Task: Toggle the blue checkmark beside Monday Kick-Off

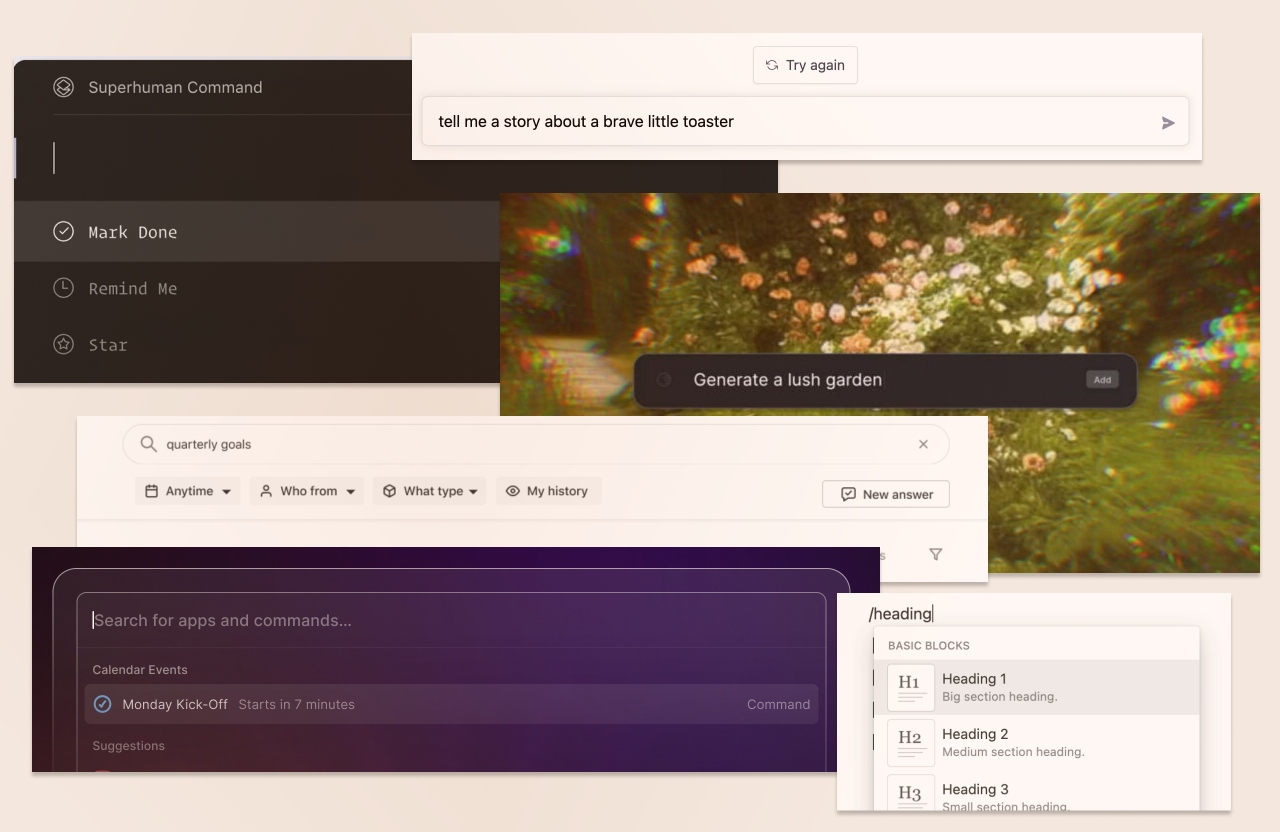Action: (x=102, y=704)
